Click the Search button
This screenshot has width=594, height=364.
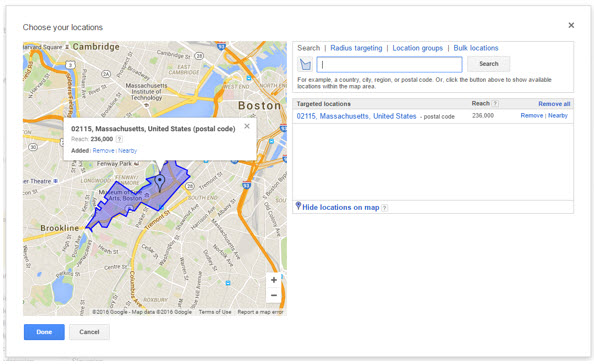[x=489, y=64]
